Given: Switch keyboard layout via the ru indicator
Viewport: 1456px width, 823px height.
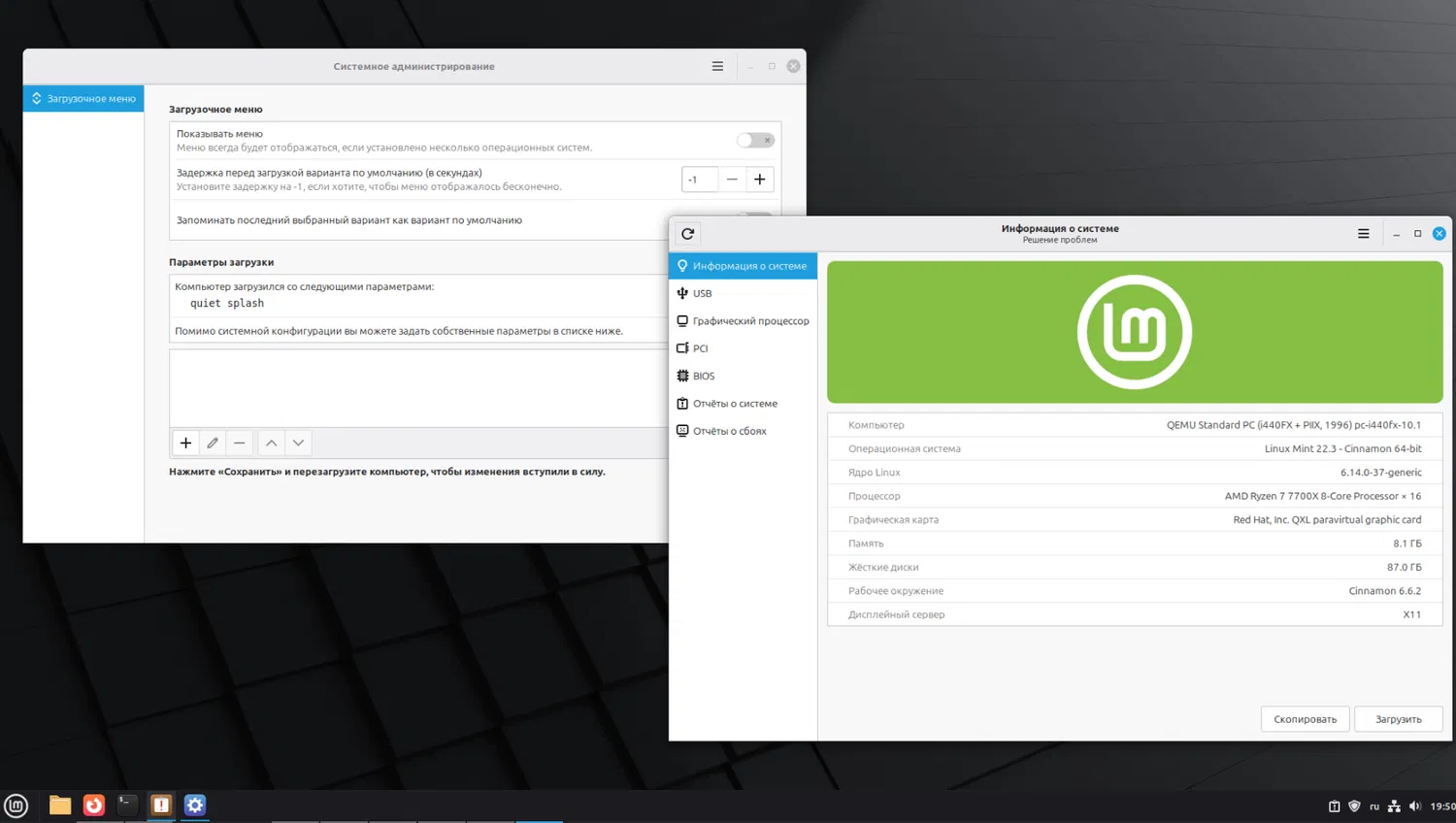Looking at the screenshot, I should click(x=1374, y=807).
